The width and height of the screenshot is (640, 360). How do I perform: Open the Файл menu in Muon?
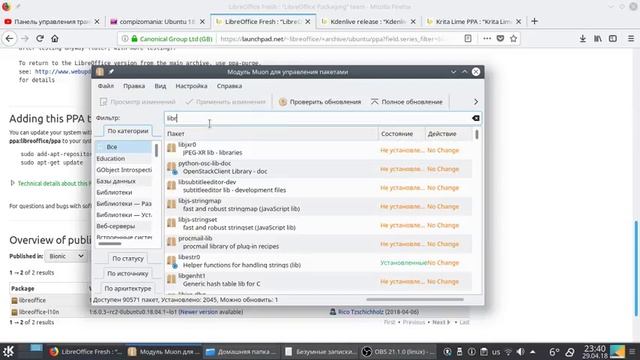click(106, 86)
